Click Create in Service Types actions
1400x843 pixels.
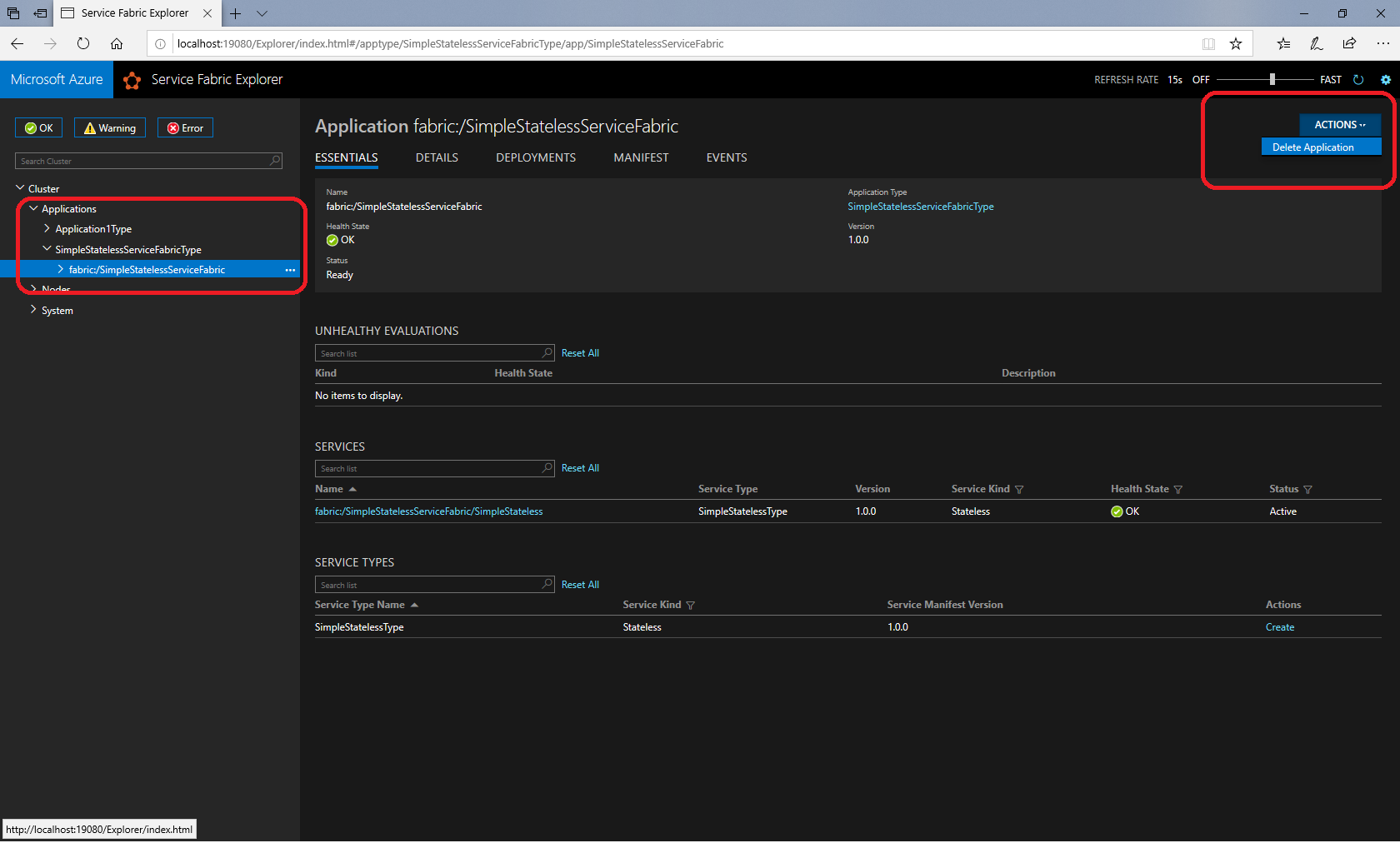point(1280,627)
